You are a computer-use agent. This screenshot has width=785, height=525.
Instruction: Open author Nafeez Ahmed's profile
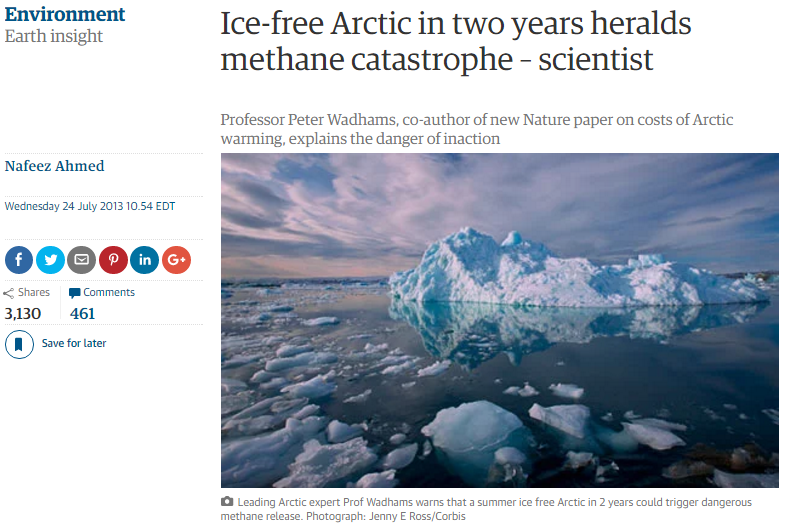pos(55,166)
